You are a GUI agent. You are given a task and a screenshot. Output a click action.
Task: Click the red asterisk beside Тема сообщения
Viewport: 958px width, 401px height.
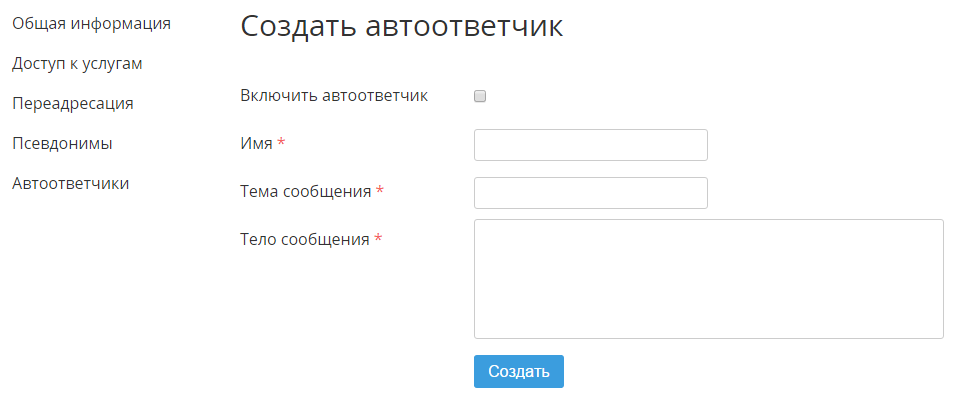tap(380, 190)
